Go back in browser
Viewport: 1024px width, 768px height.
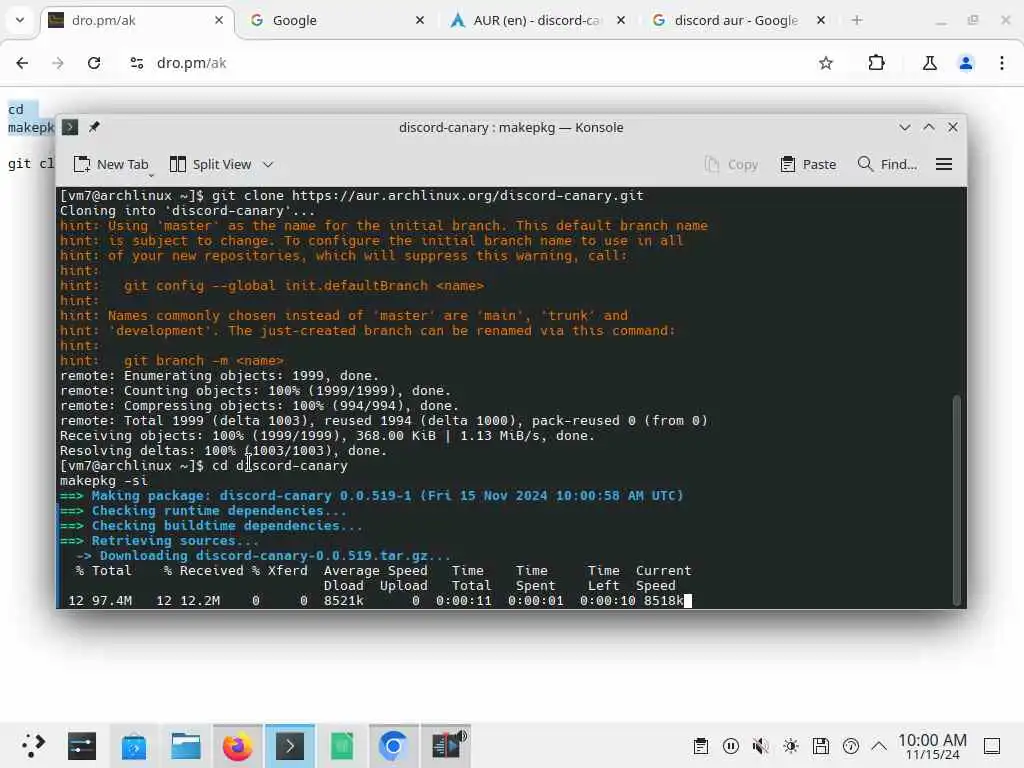22,63
